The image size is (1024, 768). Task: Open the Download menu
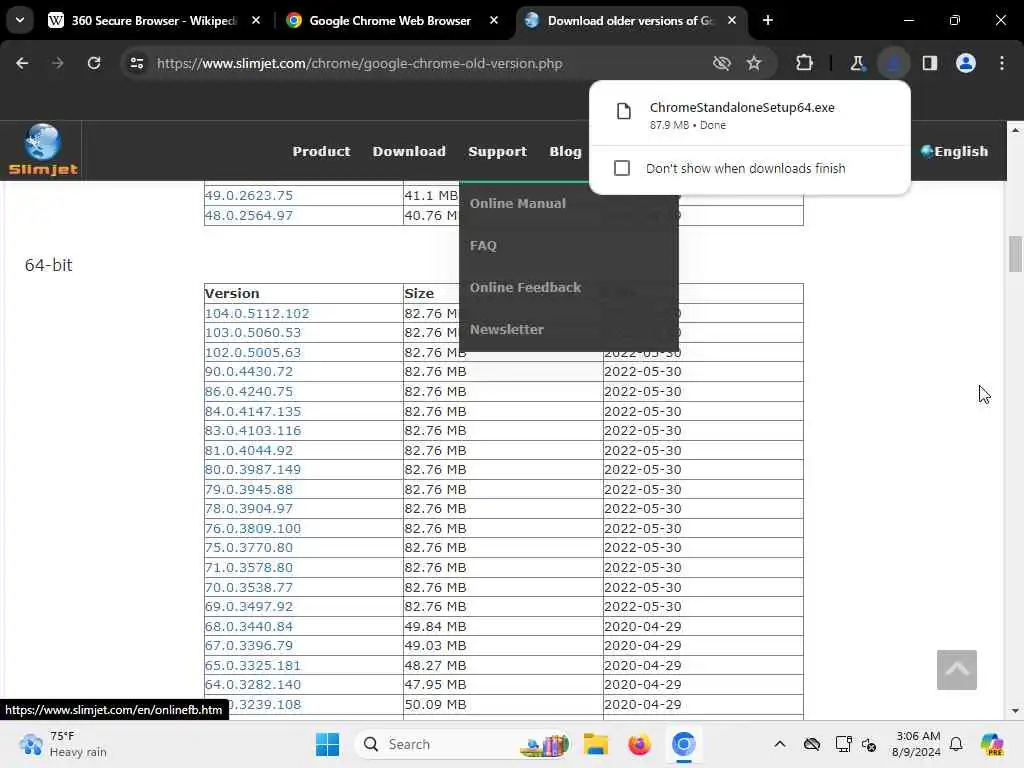409,151
